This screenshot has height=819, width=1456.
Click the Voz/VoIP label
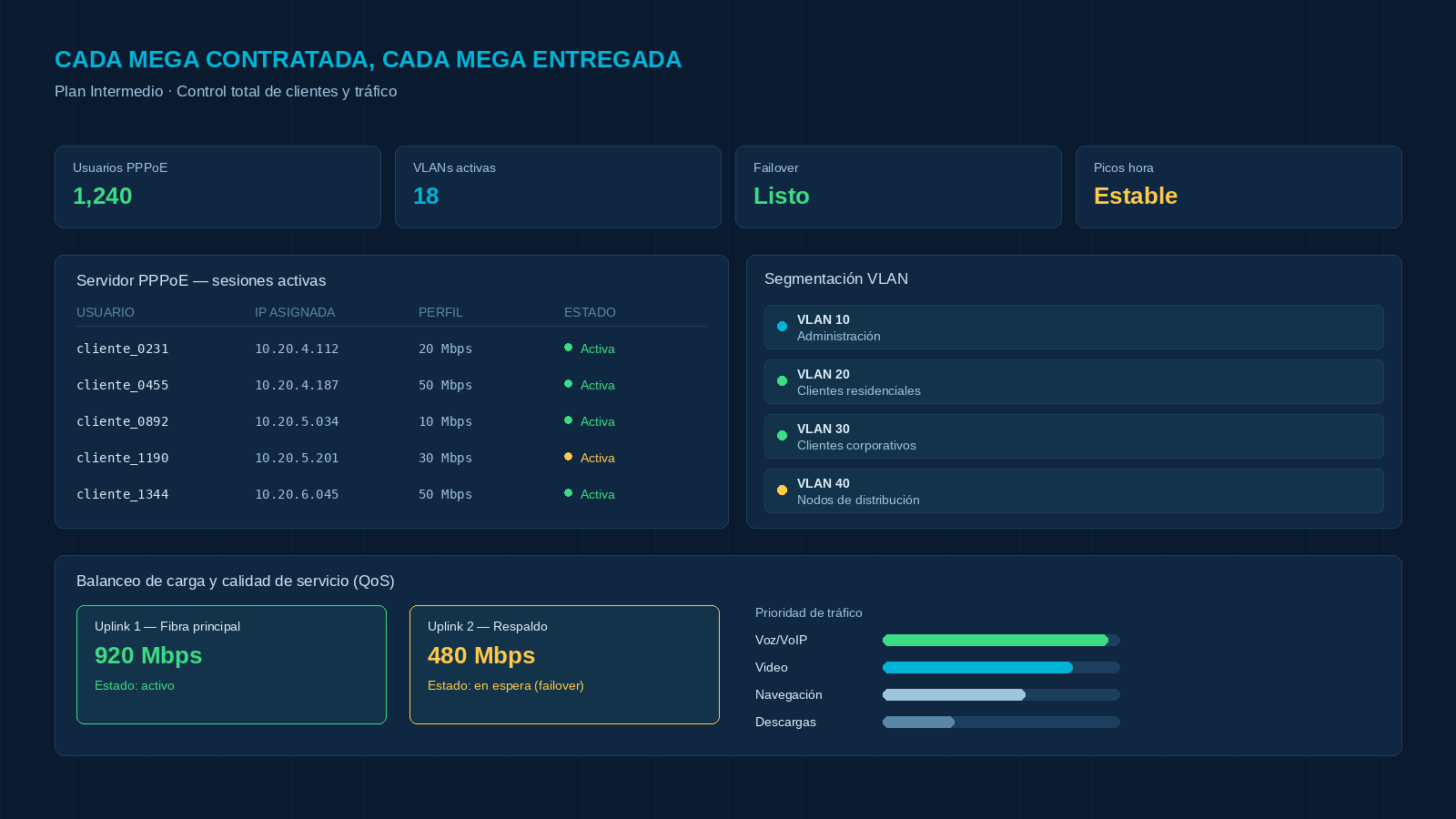point(781,640)
